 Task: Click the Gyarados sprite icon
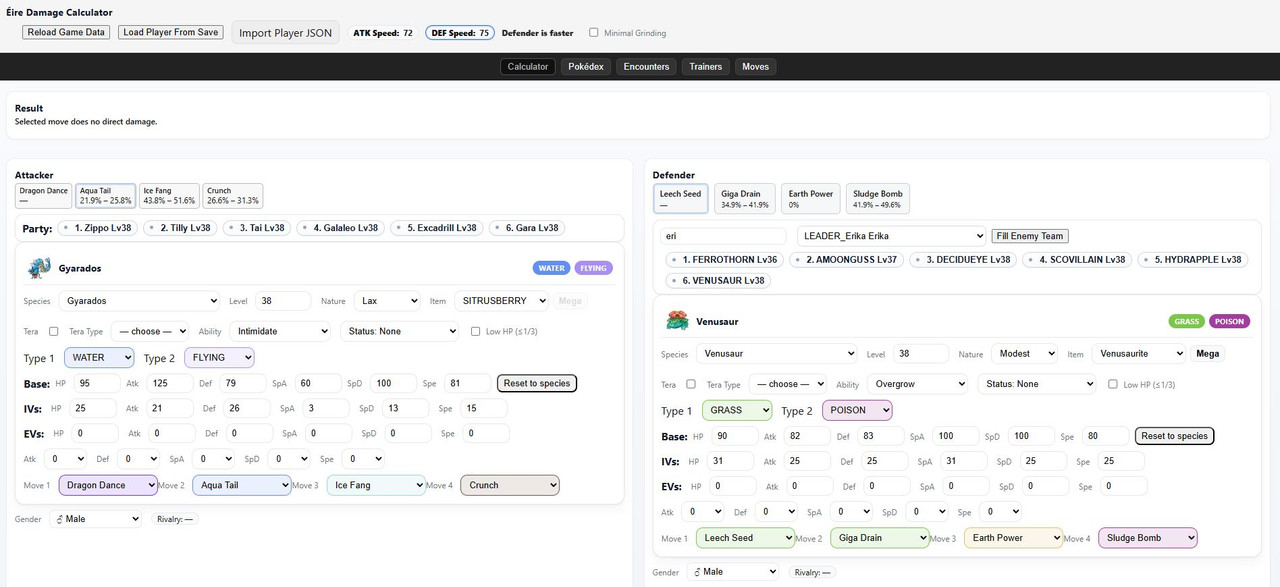coord(40,268)
